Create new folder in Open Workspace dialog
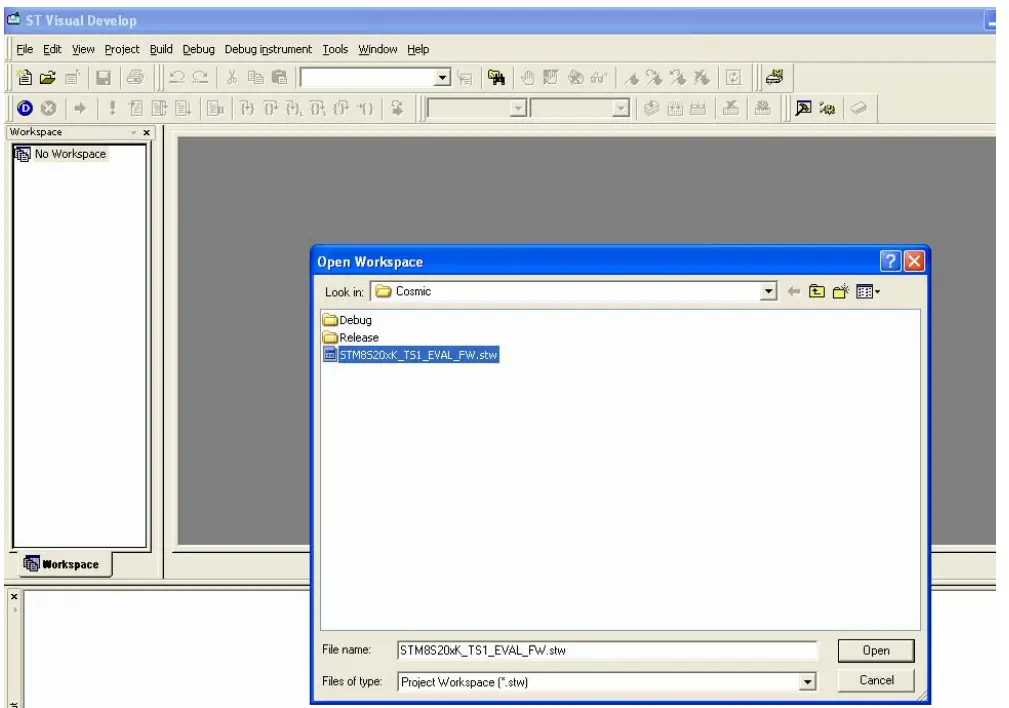This screenshot has width=1009, height=708. point(841,292)
